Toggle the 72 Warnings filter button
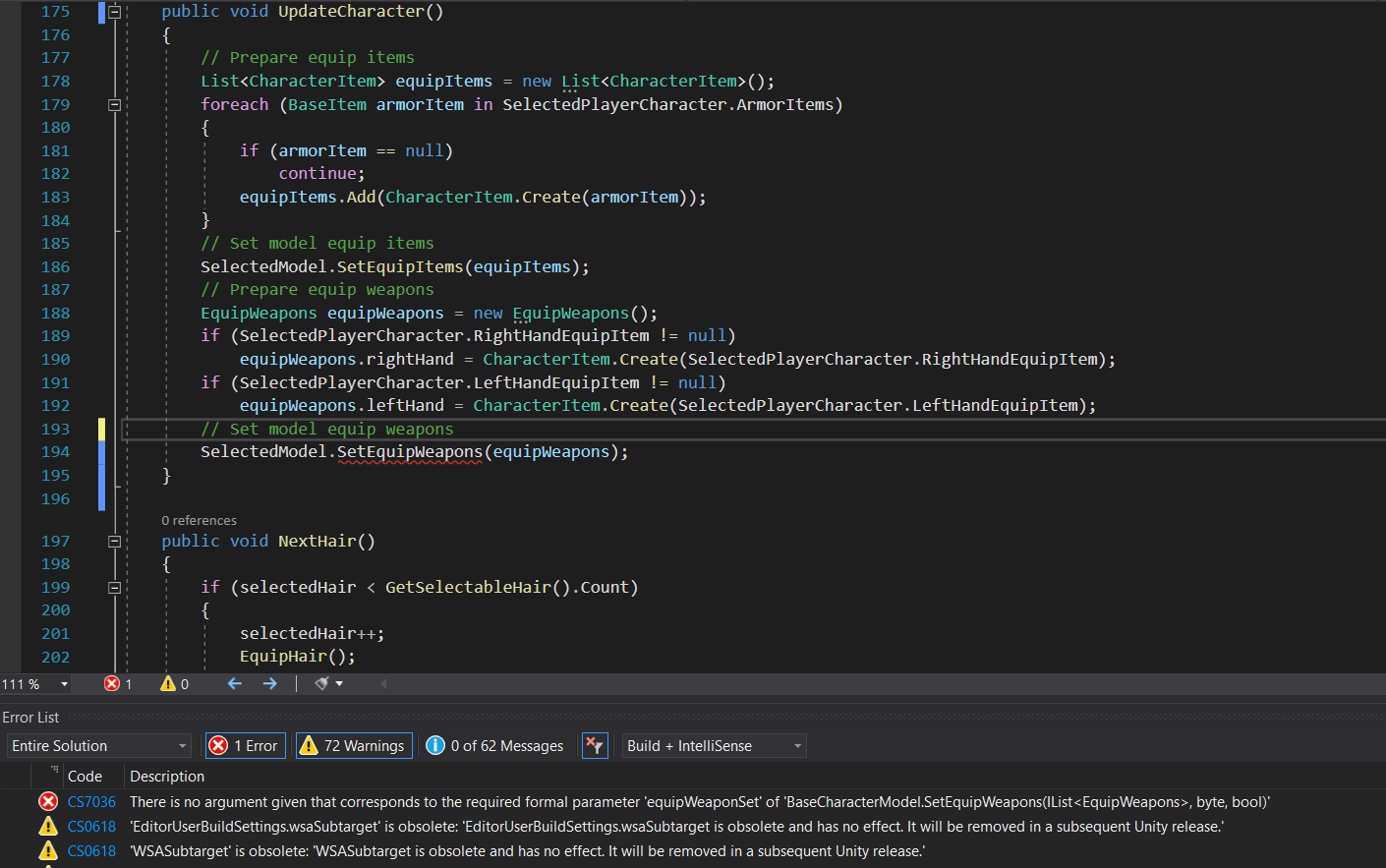1386x868 pixels. tap(354, 745)
